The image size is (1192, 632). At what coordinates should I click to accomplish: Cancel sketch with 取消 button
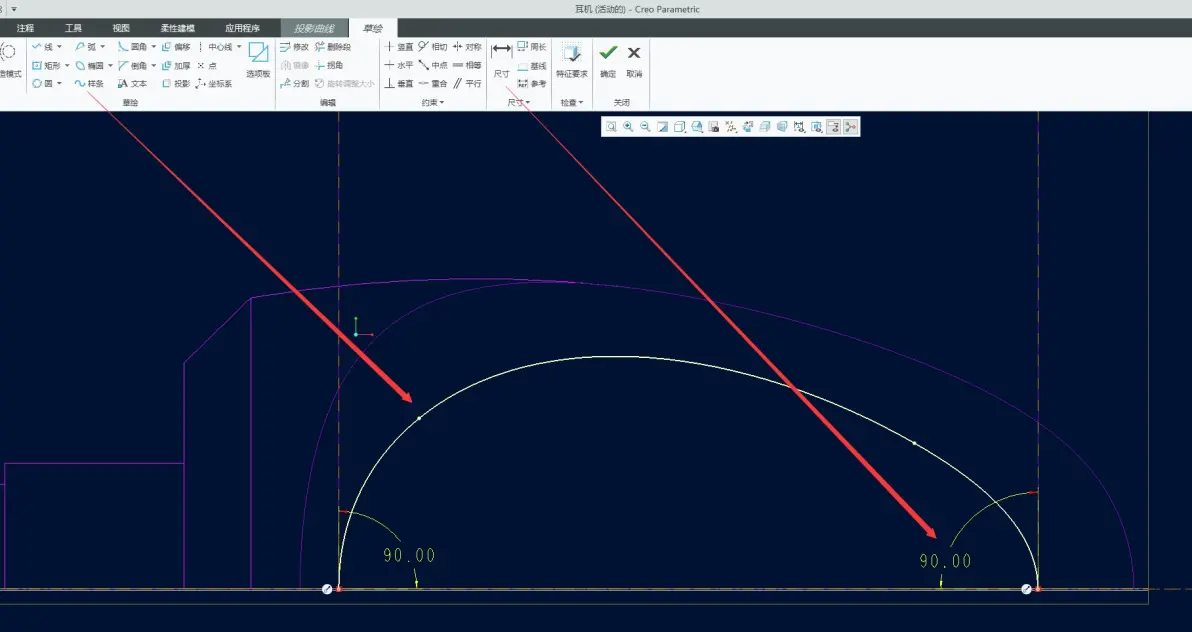tap(634, 60)
